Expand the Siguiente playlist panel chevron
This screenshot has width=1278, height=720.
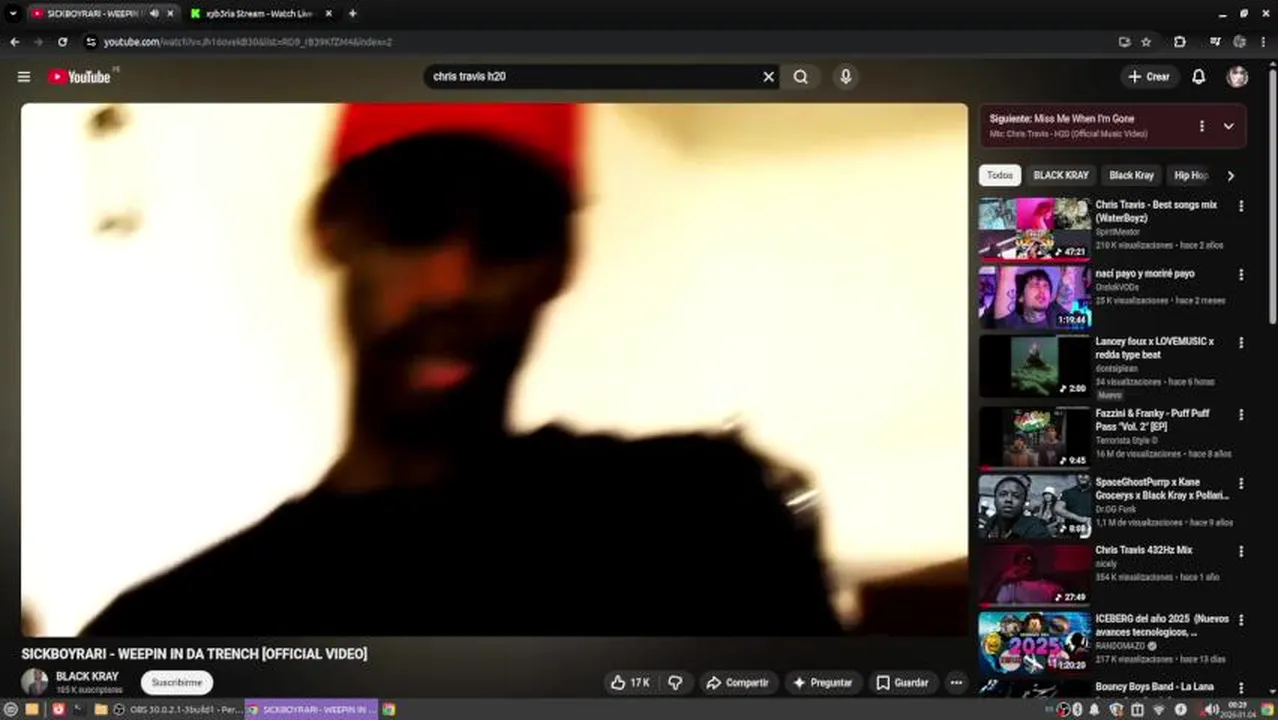pos(1229,126)
